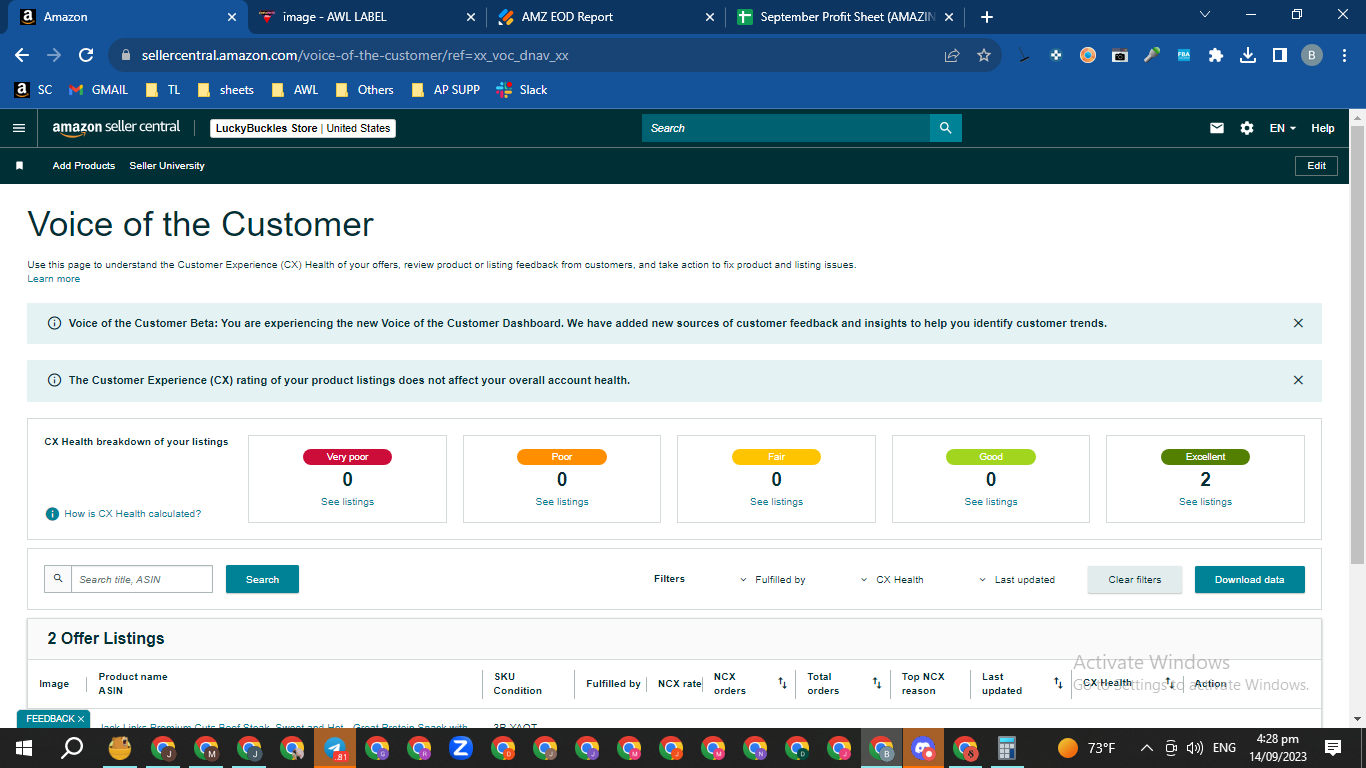Viewport: 1366px width, 768px height.
Task: Expand the Last updated filter
Action: [x=1017, y=580]
